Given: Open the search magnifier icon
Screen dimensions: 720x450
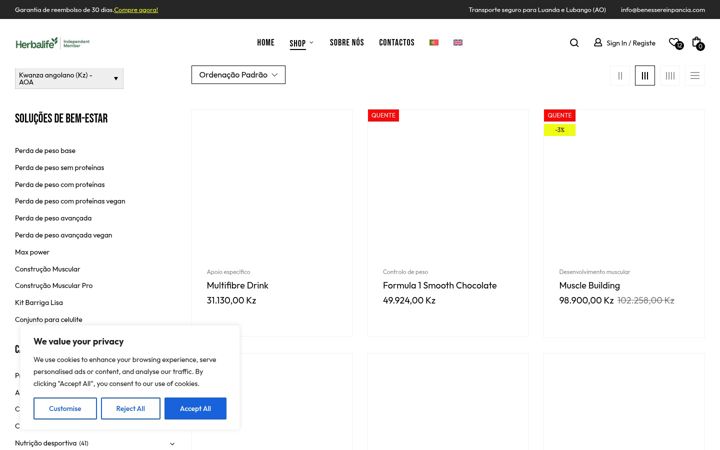Looking at the screenshot, I should pos(574,43).
